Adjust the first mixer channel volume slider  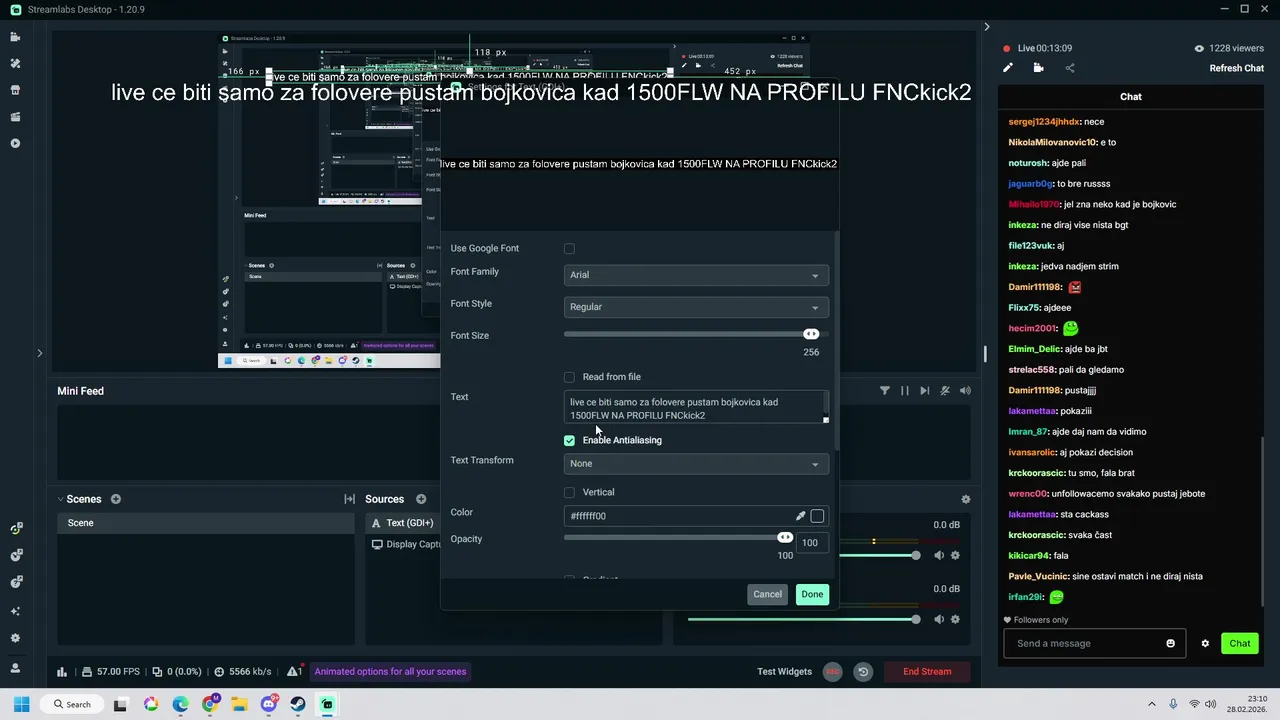915,555
